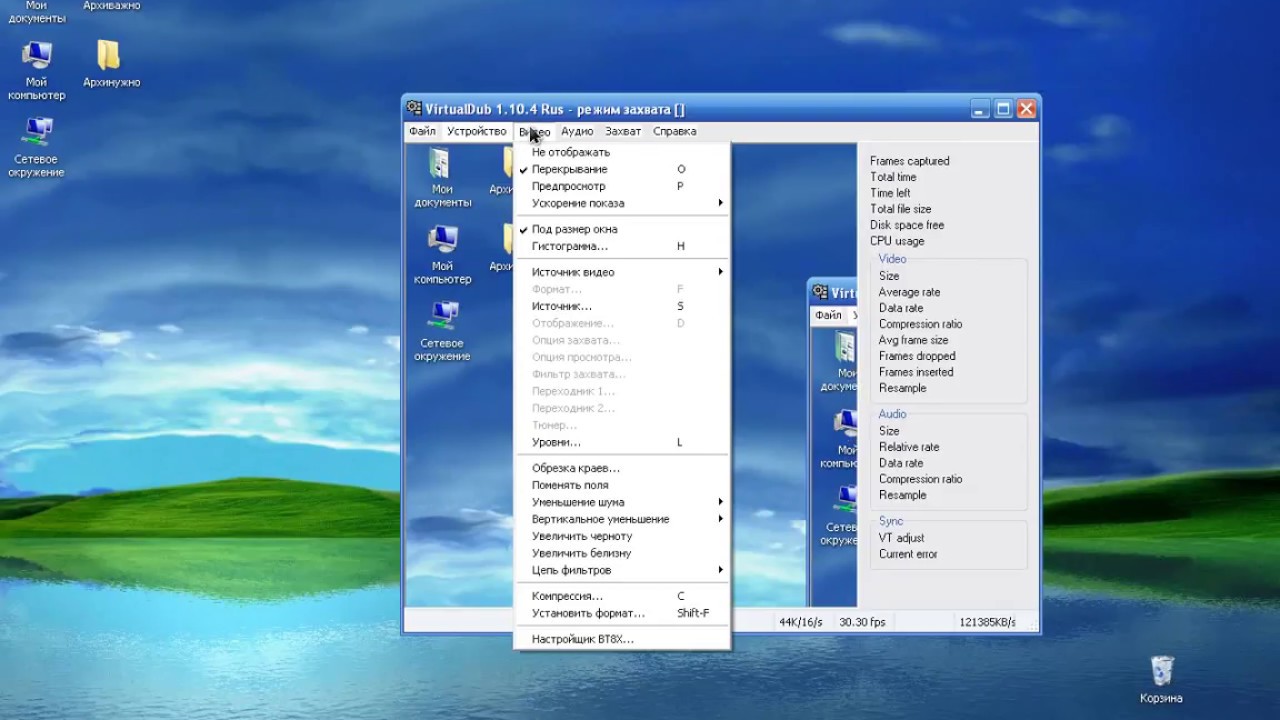The image size is (1280, 720).
Task: Click Frames dropped label in Video group
Action: coord(917,356)
